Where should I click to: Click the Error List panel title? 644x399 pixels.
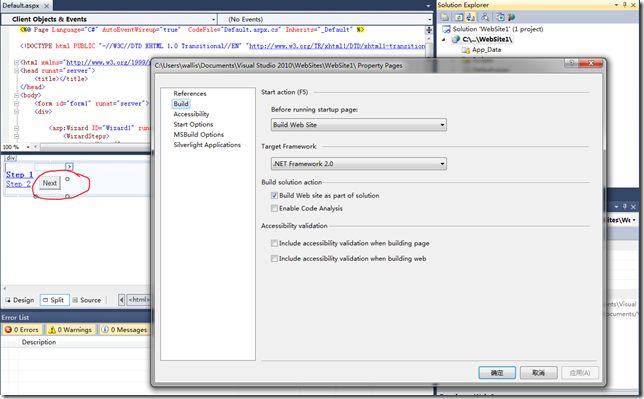click(x=15, y=318)
